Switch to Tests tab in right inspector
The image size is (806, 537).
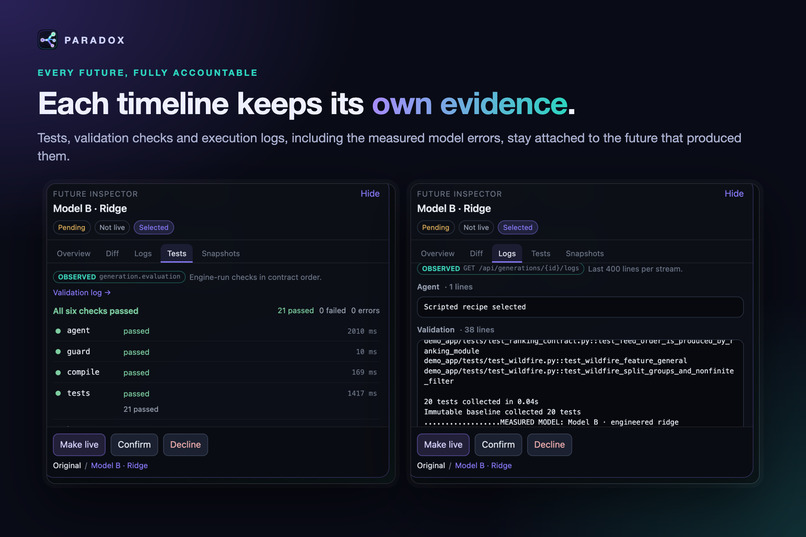tap(540, 253)
